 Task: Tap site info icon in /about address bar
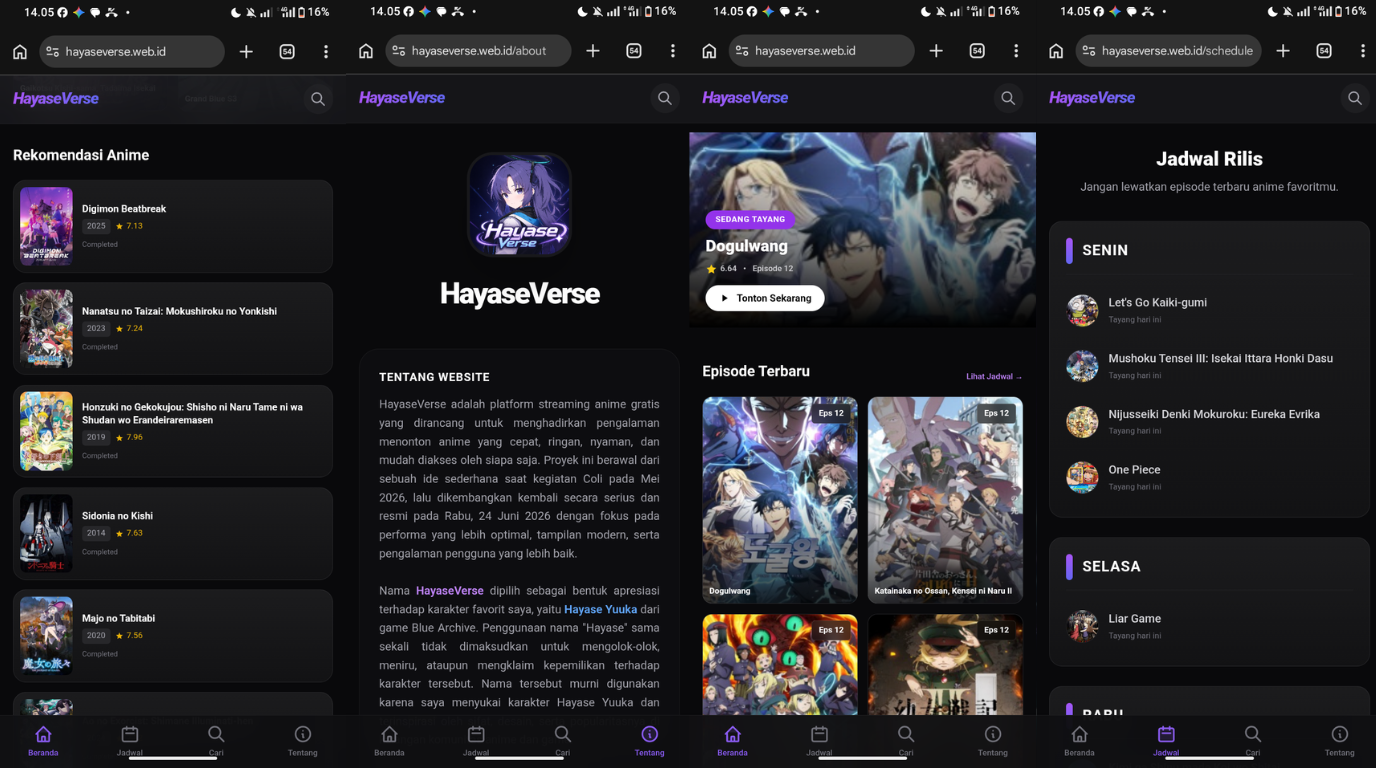(399, 51)
